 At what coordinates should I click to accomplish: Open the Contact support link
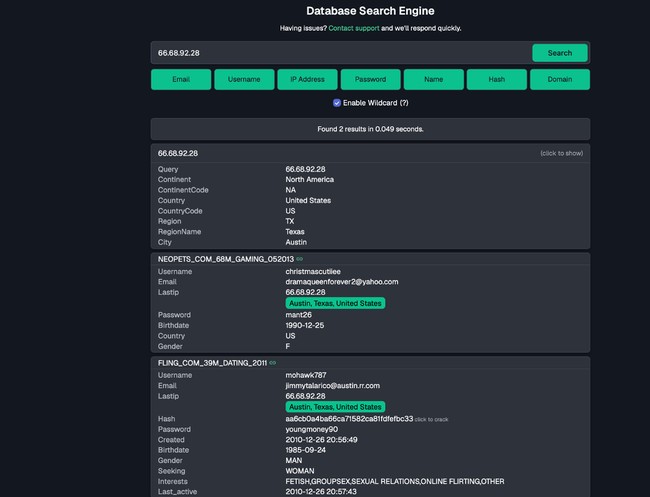[x=354, y=28]
